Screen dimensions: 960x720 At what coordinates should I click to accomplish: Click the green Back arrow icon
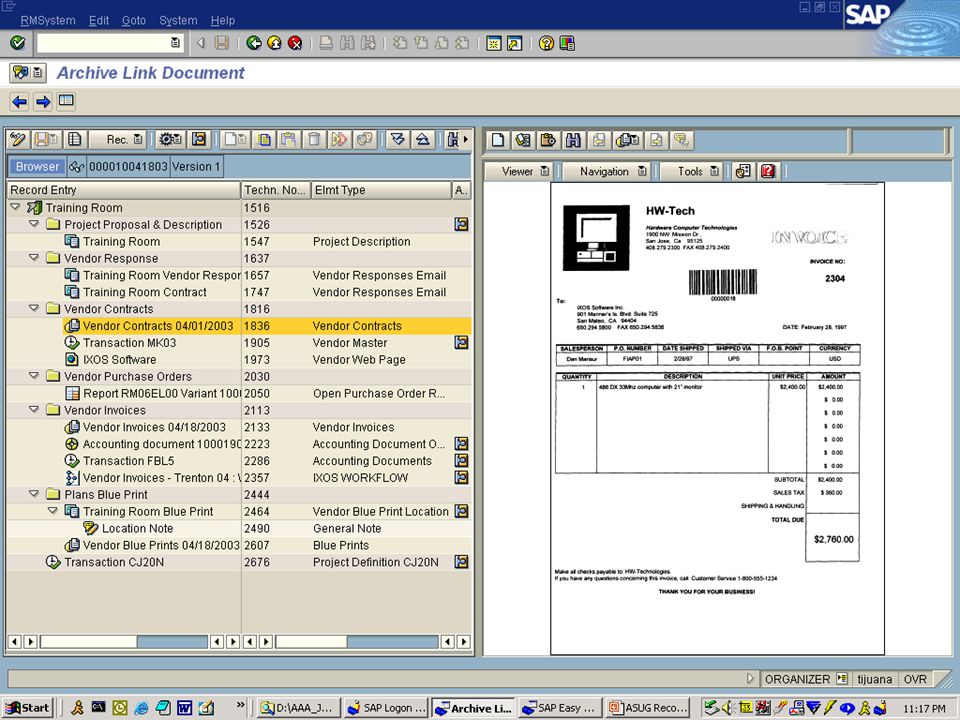(x=253, y=43)
